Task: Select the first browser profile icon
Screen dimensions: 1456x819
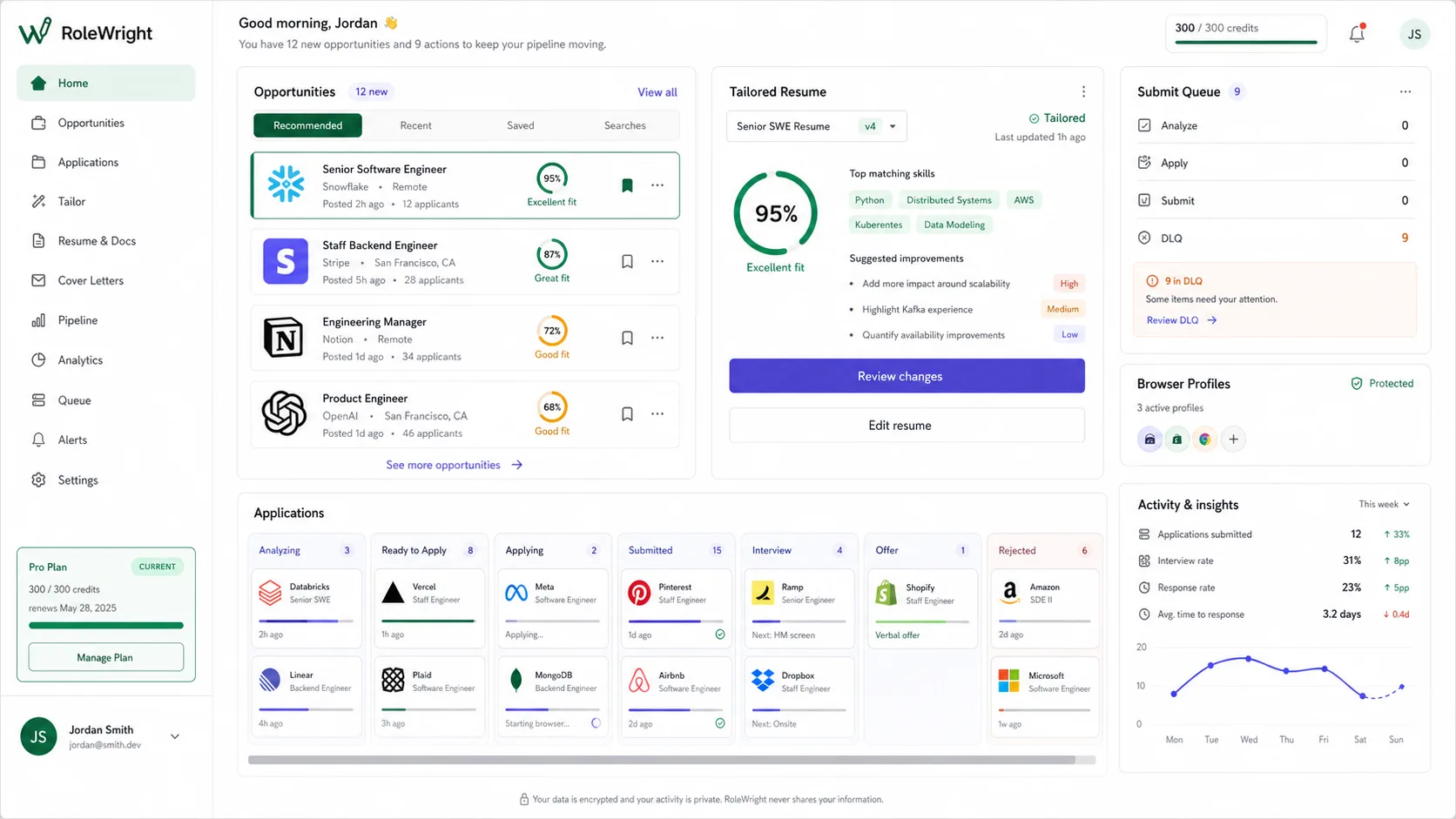Action: tap(1149, 440)
